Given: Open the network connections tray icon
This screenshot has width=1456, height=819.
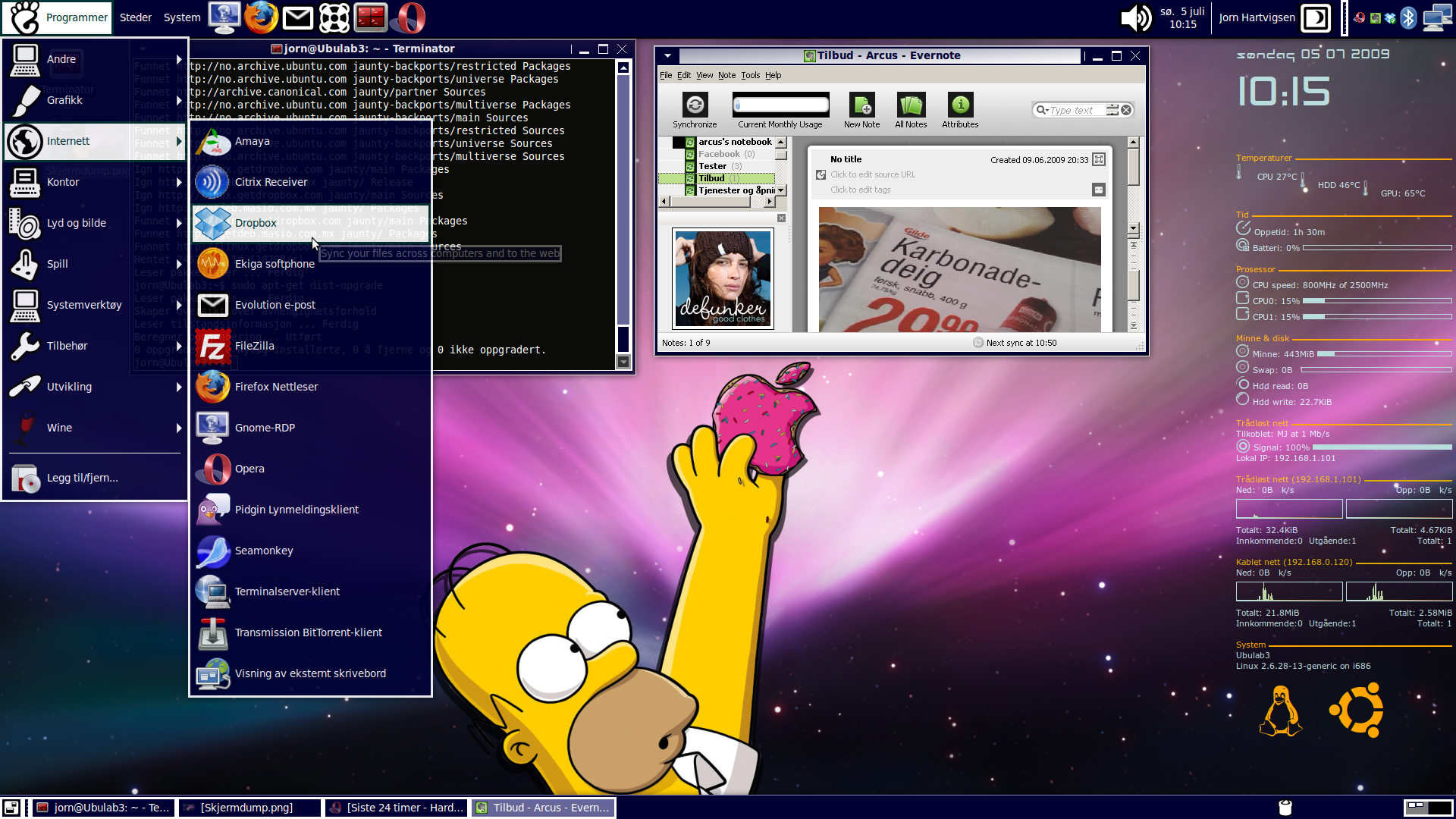Looking at the screenshot, I should point(1436,17).
